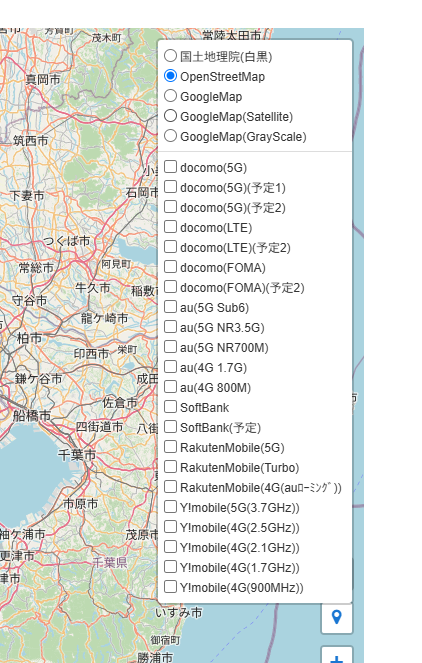Viewport: 422px width, 663px height.
Task: Check RakutenMobile(5G) overlay
Action: pyautogui.click(x=170, y=447)
